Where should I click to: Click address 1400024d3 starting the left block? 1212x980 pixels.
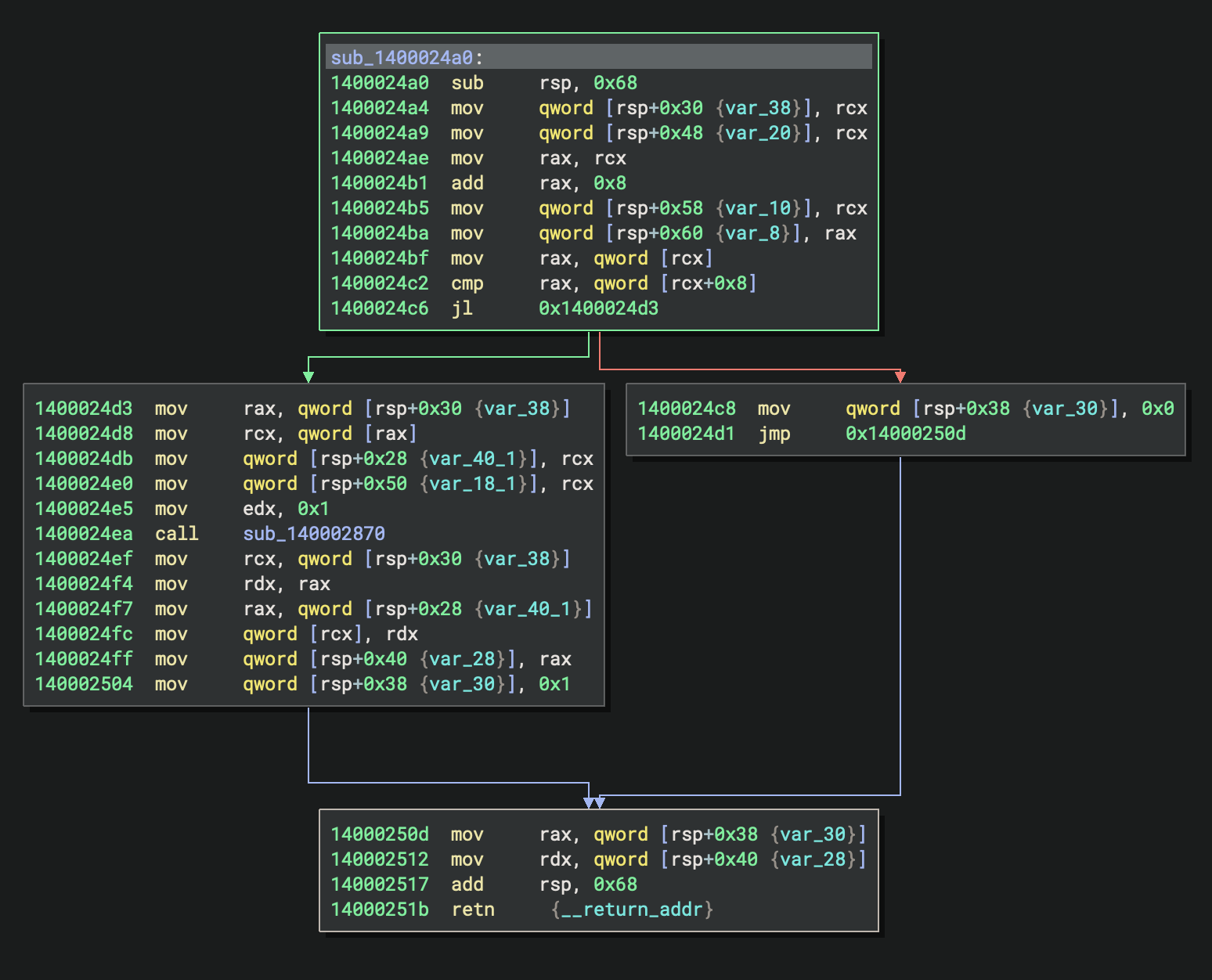pos(84,409)
